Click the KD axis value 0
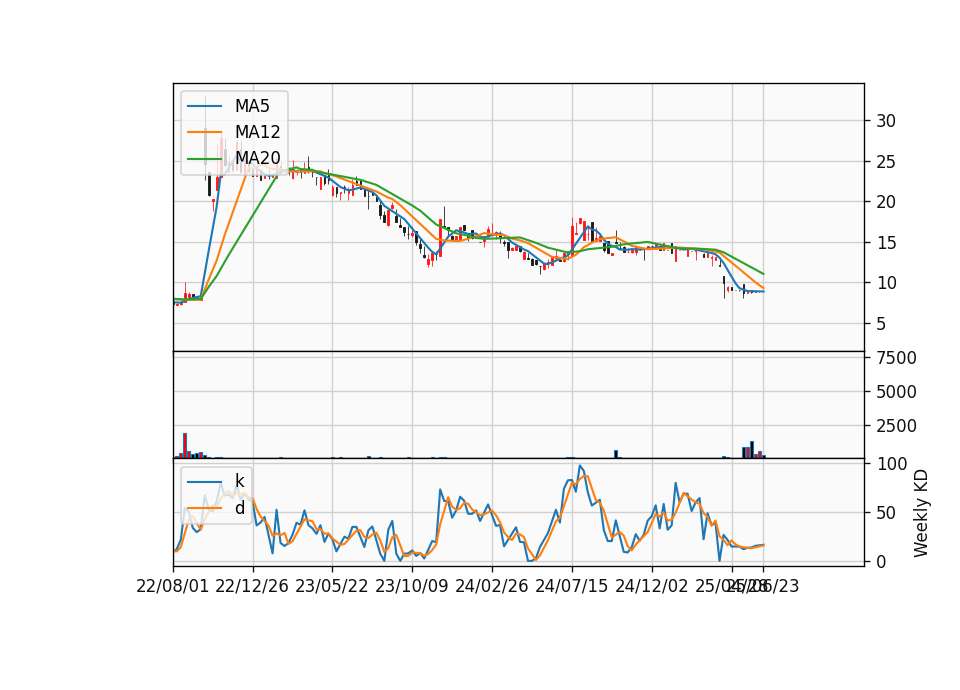 (881, 561)
